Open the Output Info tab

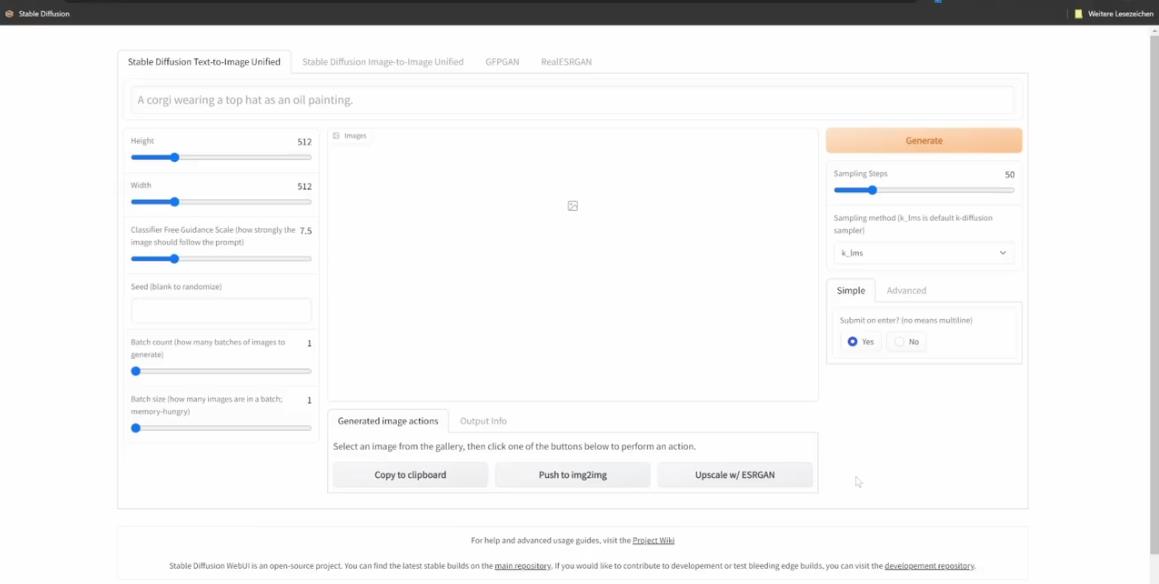(483, 421)
